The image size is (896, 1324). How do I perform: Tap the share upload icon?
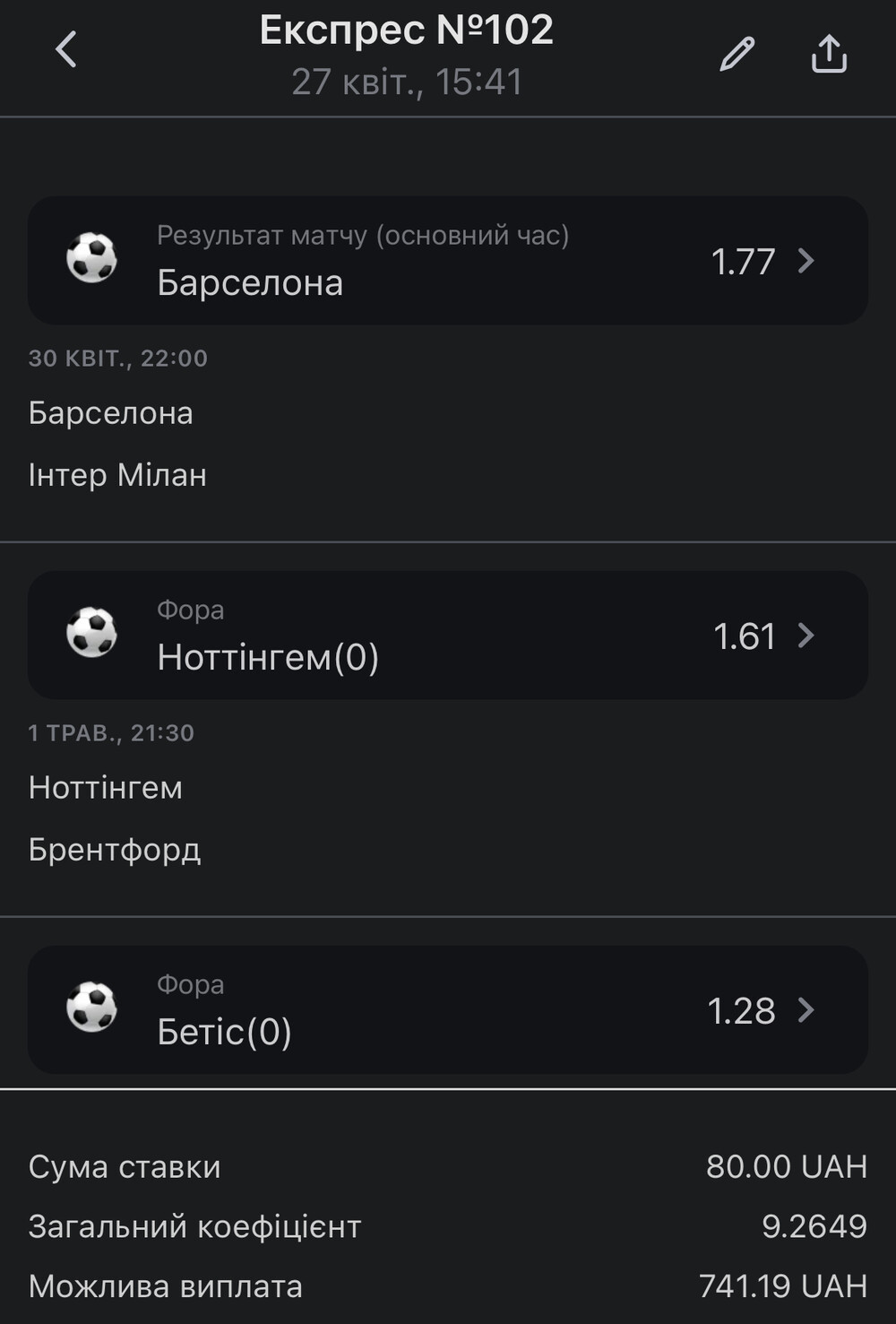click(829, 53)
